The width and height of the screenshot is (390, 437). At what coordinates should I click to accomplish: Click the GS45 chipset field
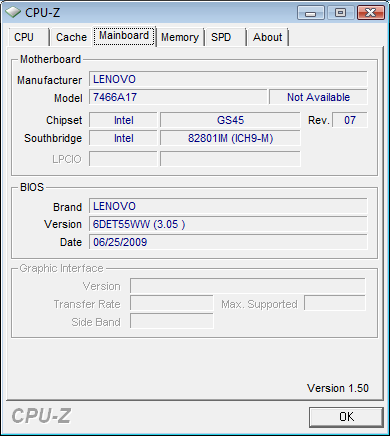(230, 120)
